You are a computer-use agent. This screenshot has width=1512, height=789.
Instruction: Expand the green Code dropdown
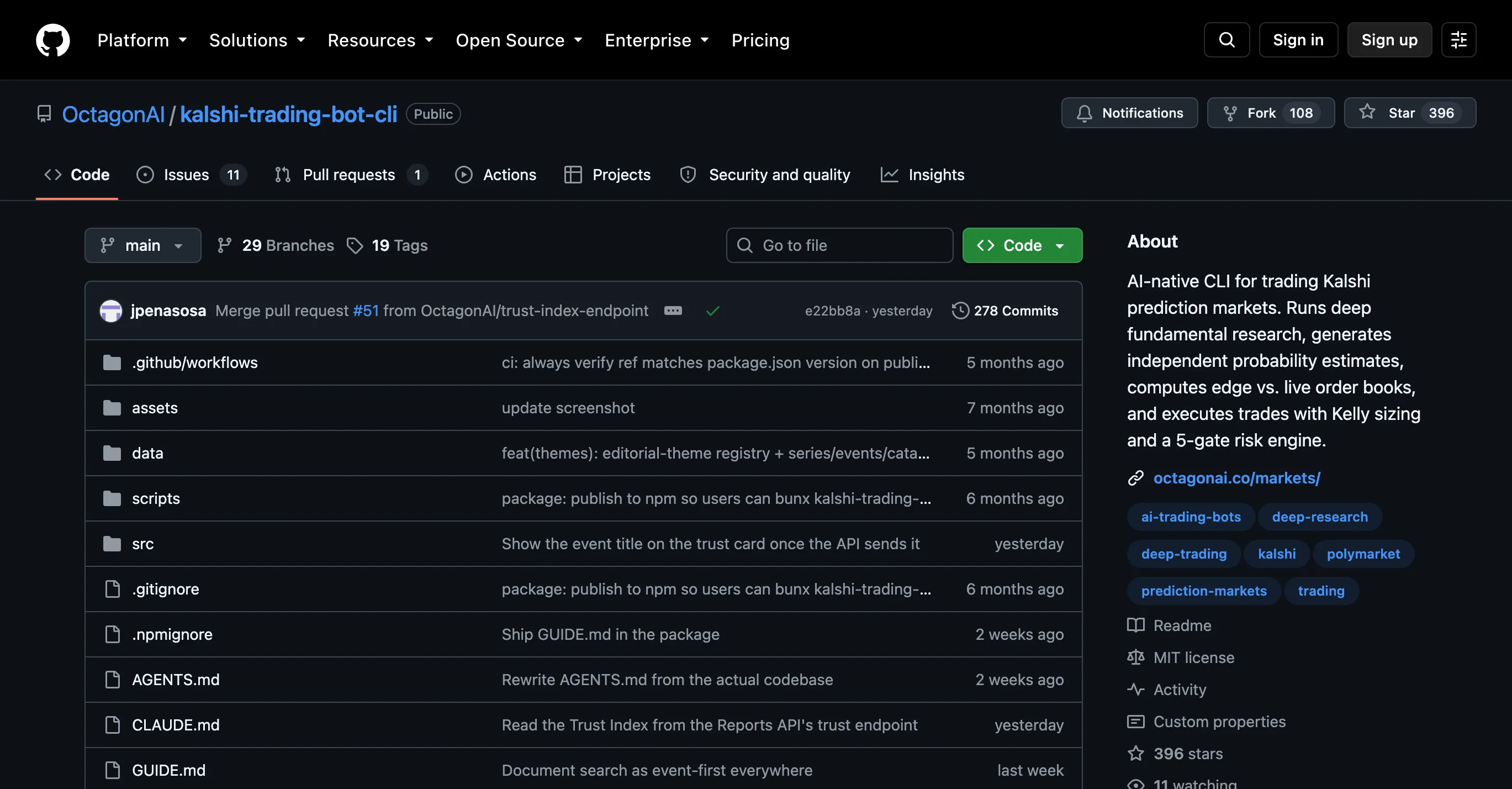(x=1022, y=245)
